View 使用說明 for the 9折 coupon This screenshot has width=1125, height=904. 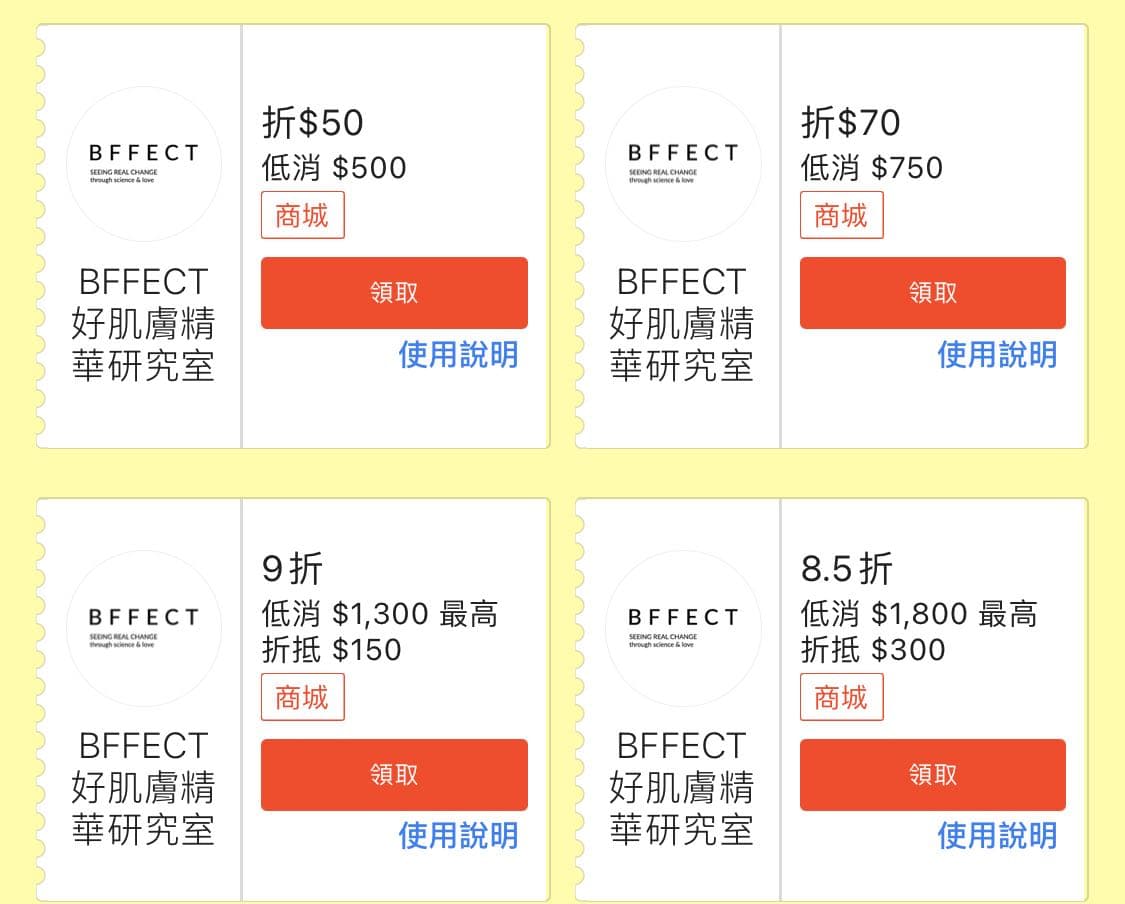pyautogui.click(x=458, y=835)
